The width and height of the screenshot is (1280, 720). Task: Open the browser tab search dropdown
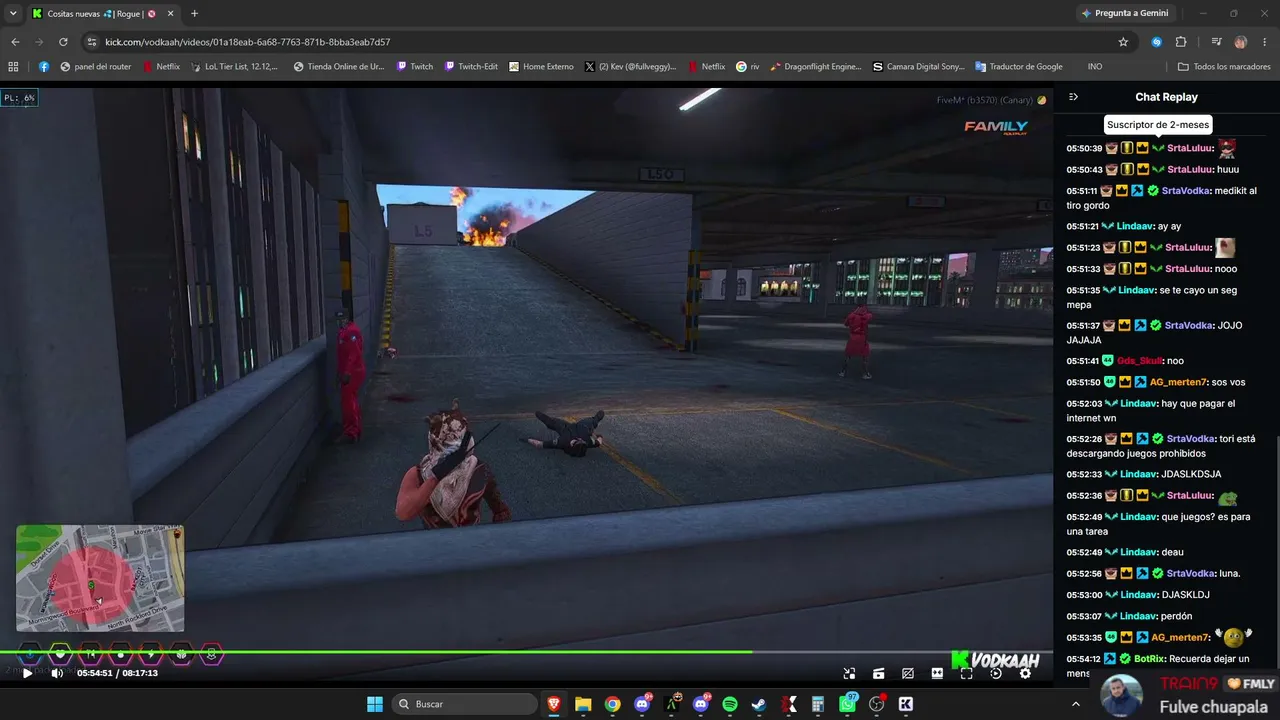[13, 13]
